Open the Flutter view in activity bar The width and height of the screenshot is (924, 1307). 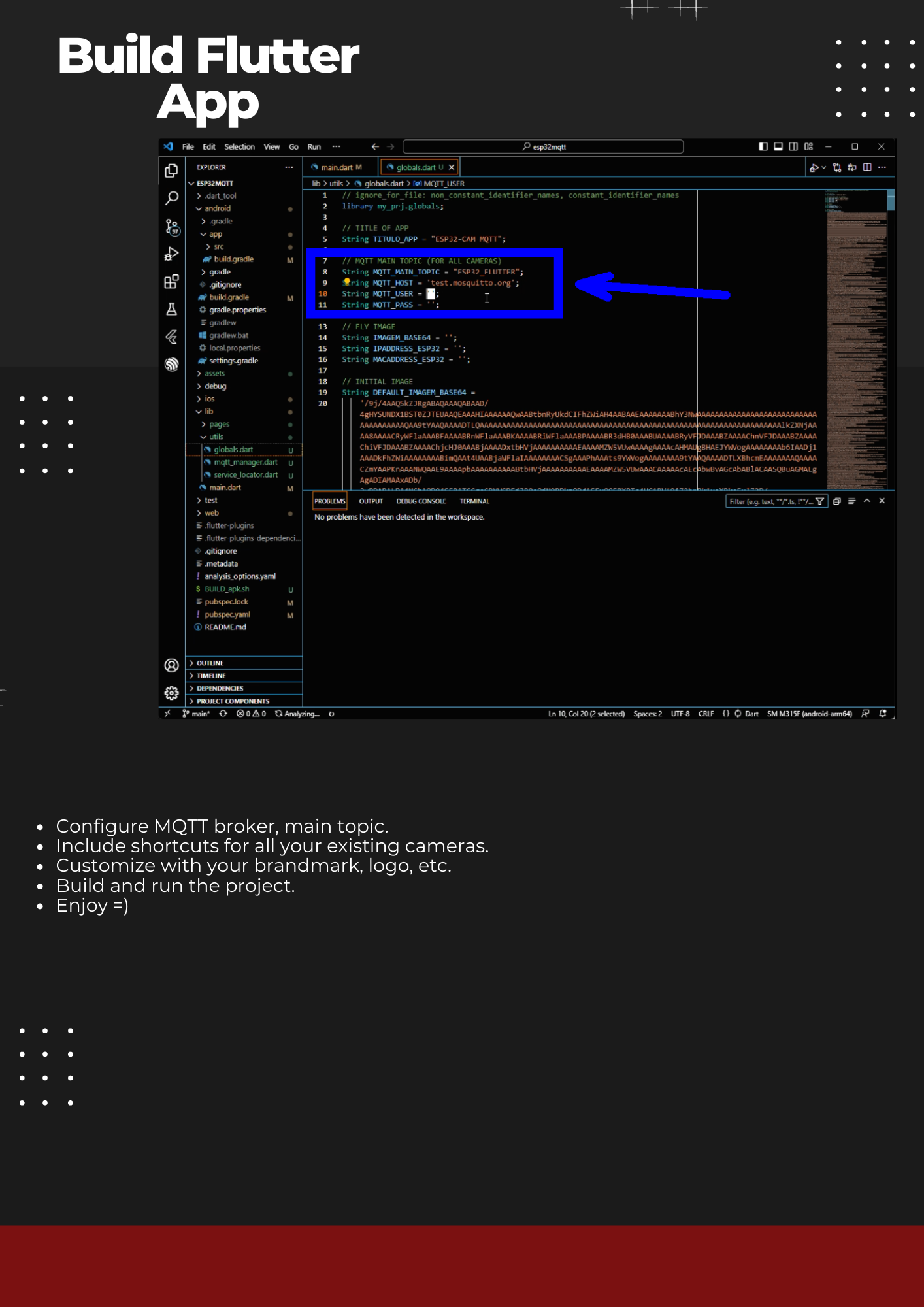tap(171, 337)
